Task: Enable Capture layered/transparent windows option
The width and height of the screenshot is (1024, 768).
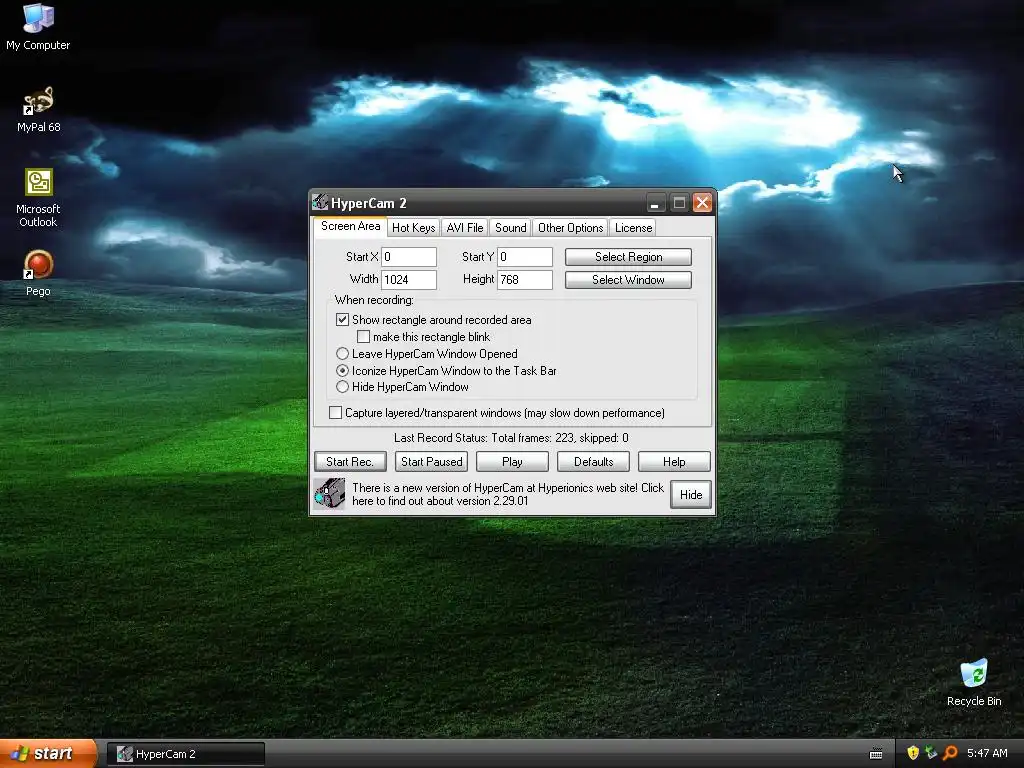Action: pyautogui.click(x=335, y=413)
